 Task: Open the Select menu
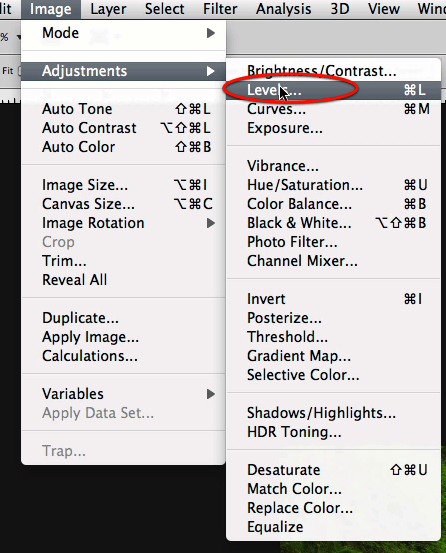click(164, 9)
